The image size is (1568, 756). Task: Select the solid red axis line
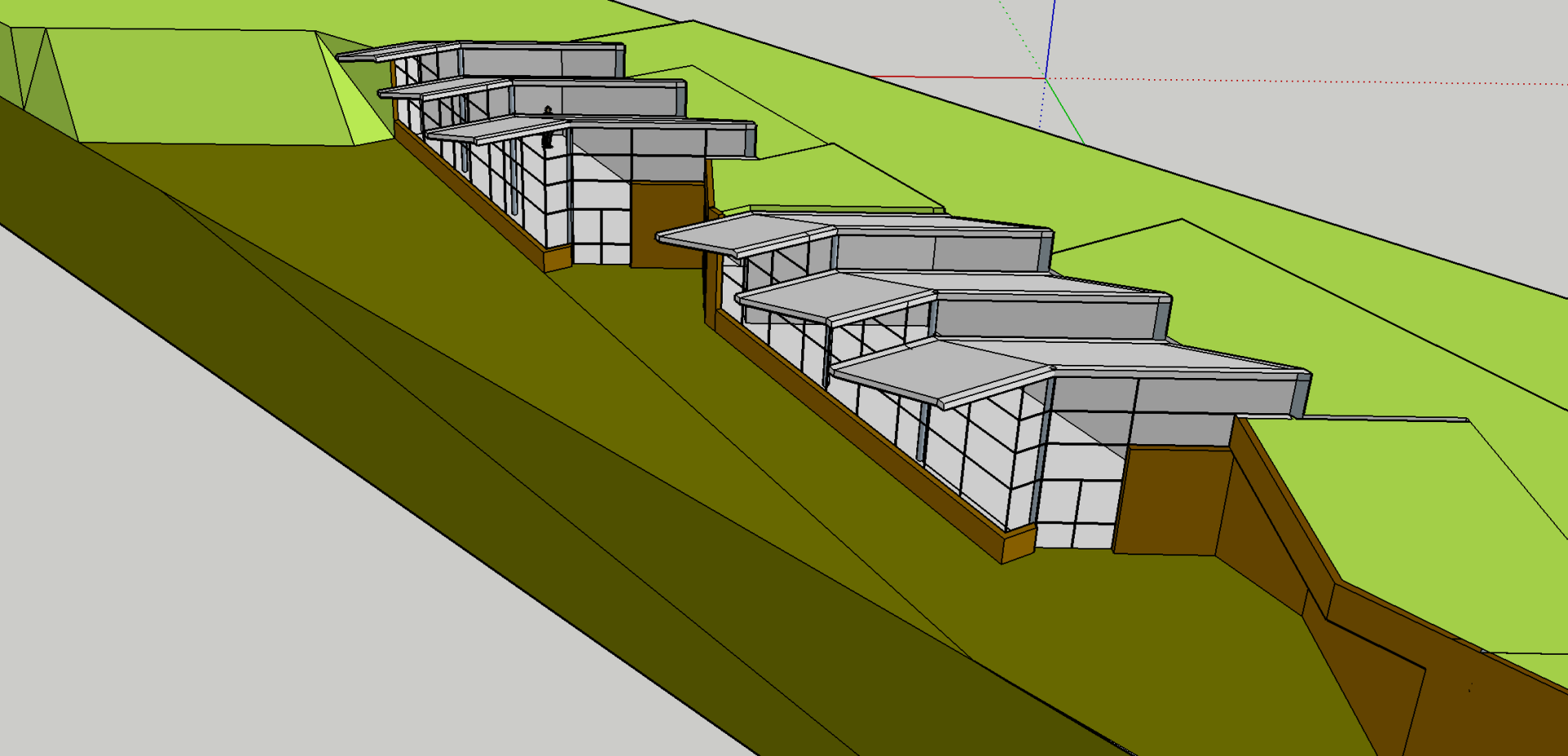[x=959, y=78]
